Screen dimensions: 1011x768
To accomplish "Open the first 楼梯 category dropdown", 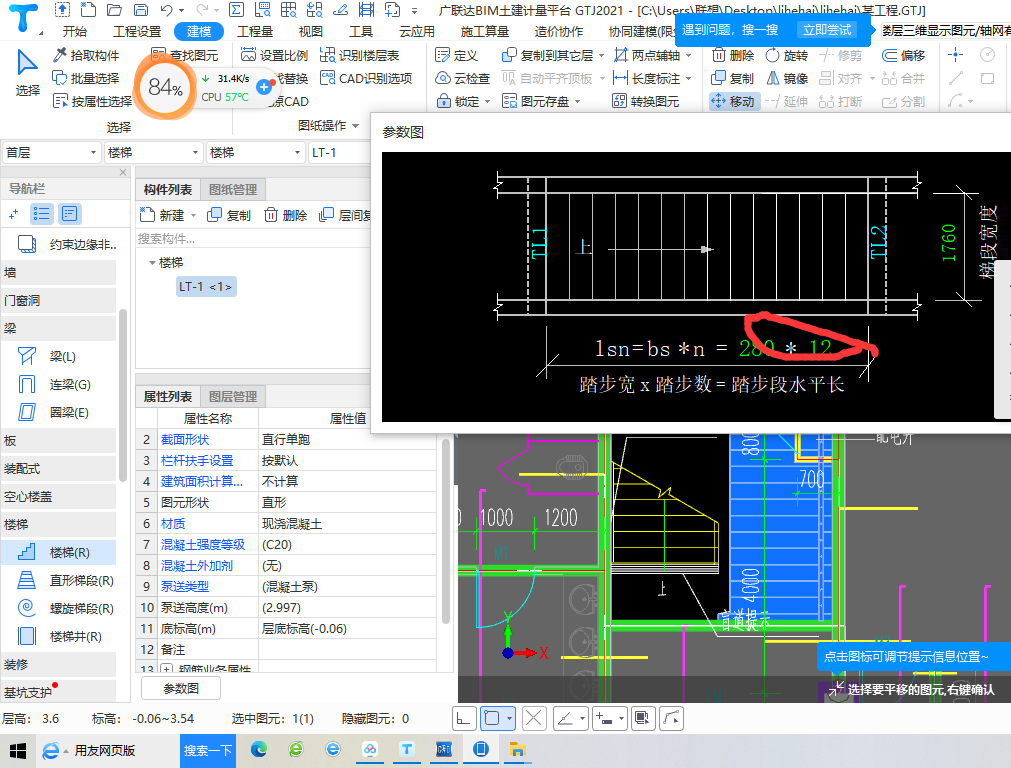I will tap(153, 153).
